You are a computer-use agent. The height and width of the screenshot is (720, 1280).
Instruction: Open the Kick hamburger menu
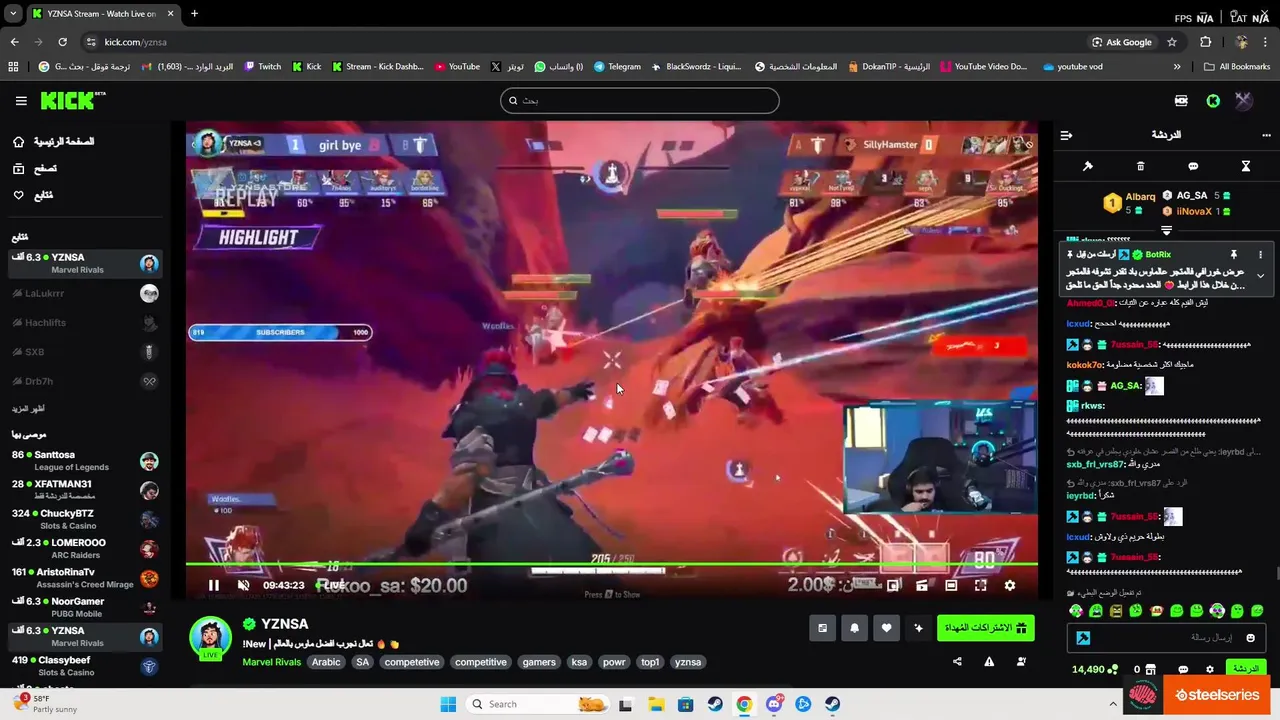21,101
